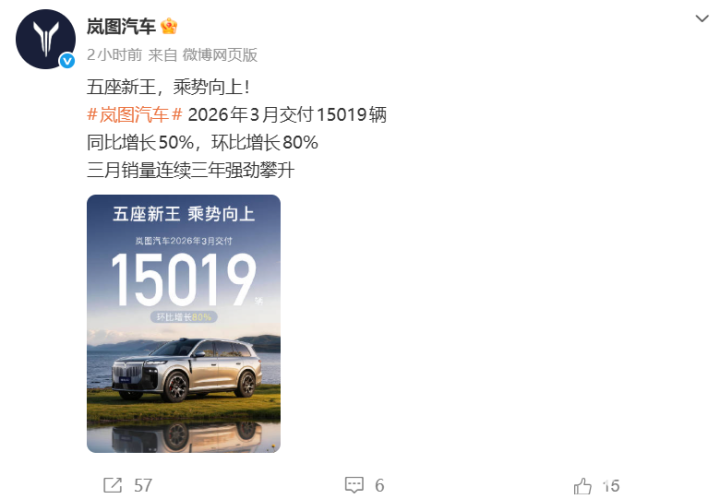Expand the post options chevron menu
Viewport: 720px width, 499px height.
(702, 19)
